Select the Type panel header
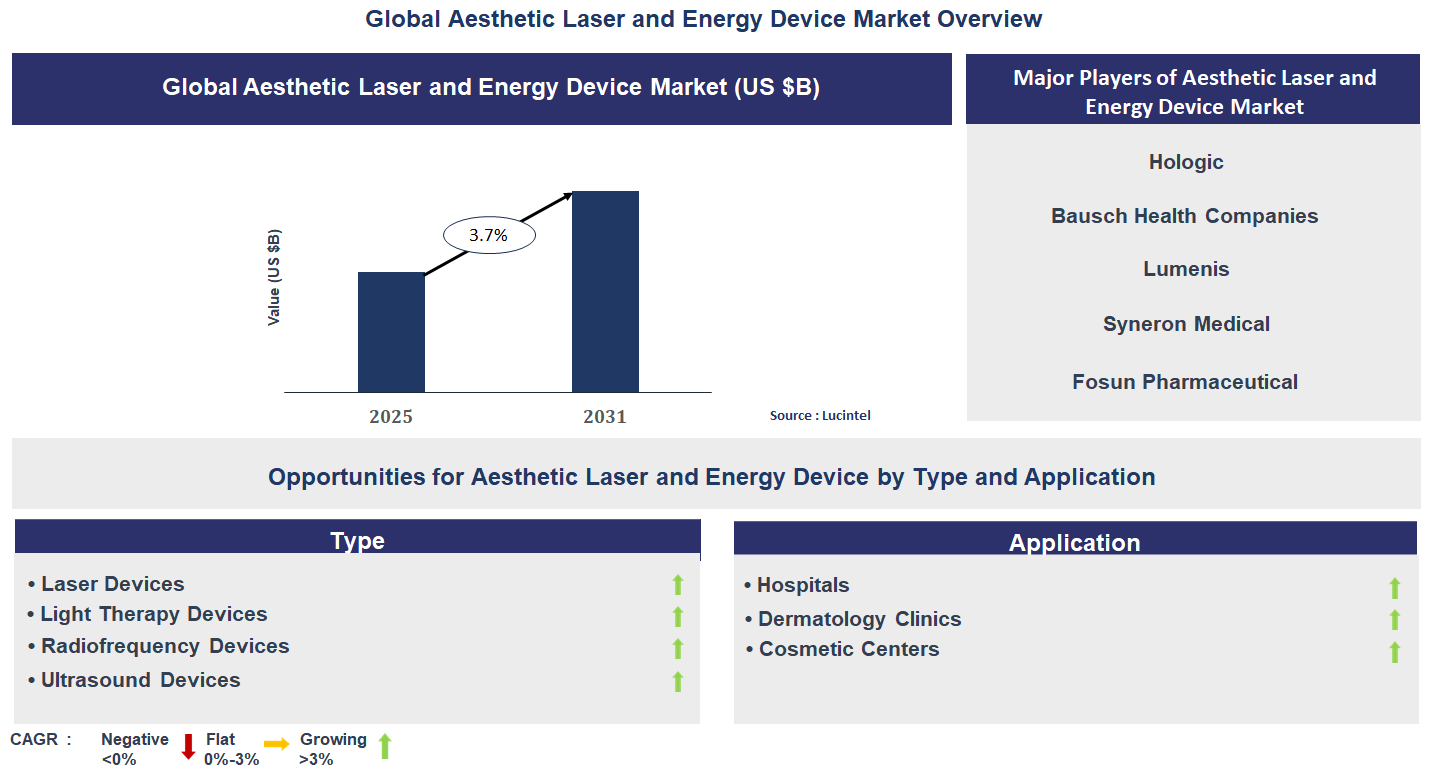The height and width of the screenshot is (773, 1433). click(357, 540)
